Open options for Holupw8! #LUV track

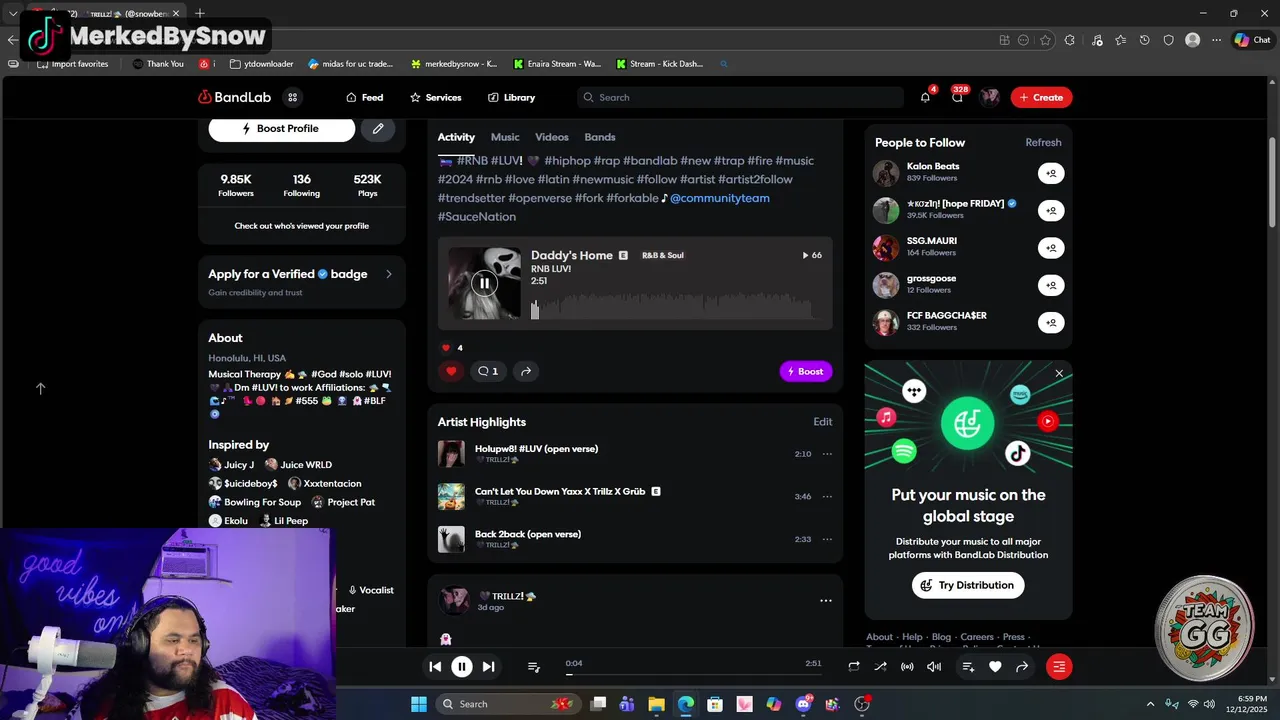coord(827,454)
